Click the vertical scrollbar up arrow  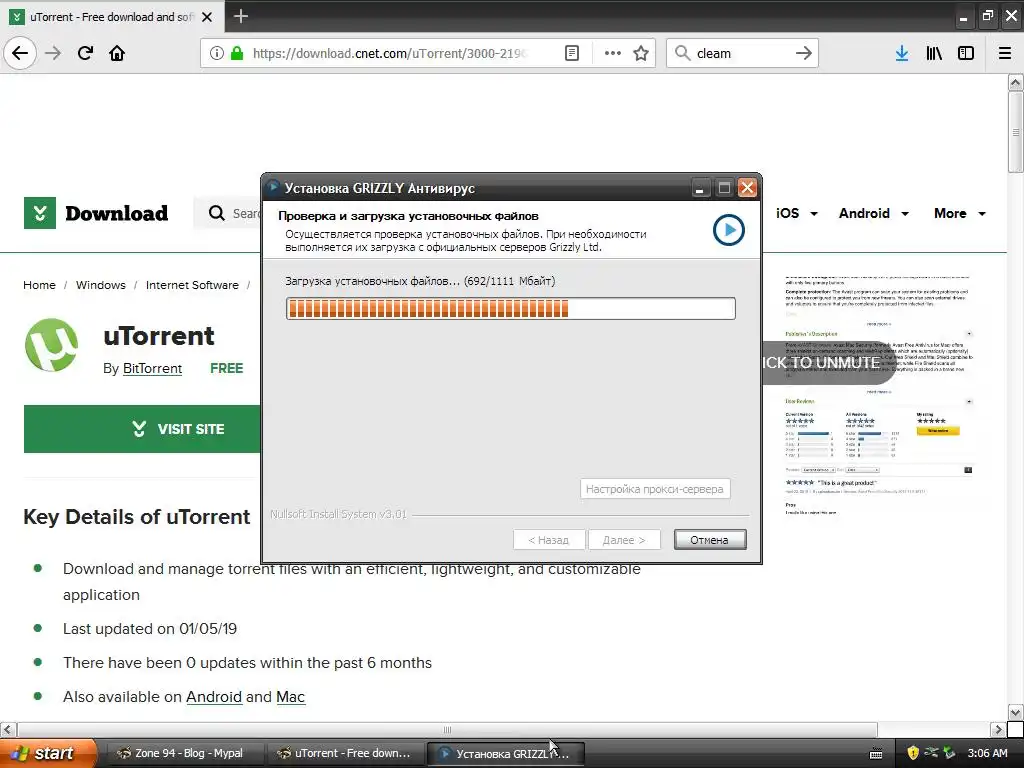[x=1015, y=82]
